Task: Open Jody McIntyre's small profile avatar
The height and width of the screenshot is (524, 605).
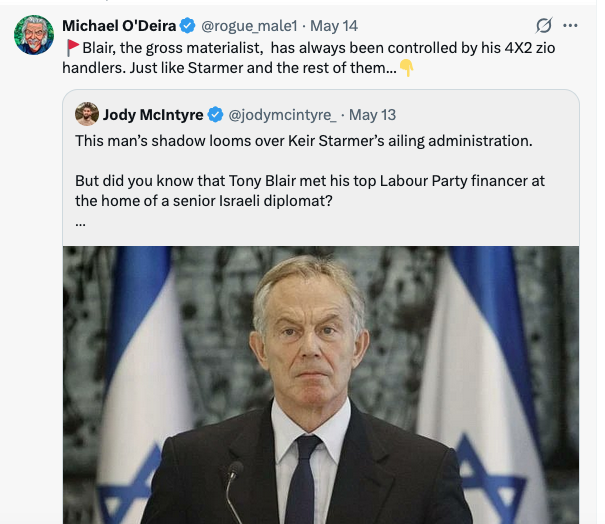Action: (x=87, y=114)
